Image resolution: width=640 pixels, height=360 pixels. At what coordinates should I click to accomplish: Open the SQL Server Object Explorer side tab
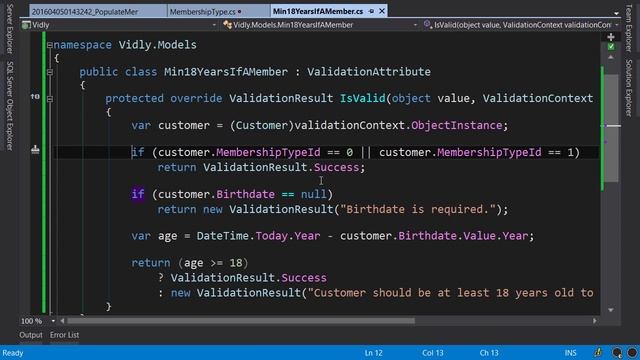point(9,106)
